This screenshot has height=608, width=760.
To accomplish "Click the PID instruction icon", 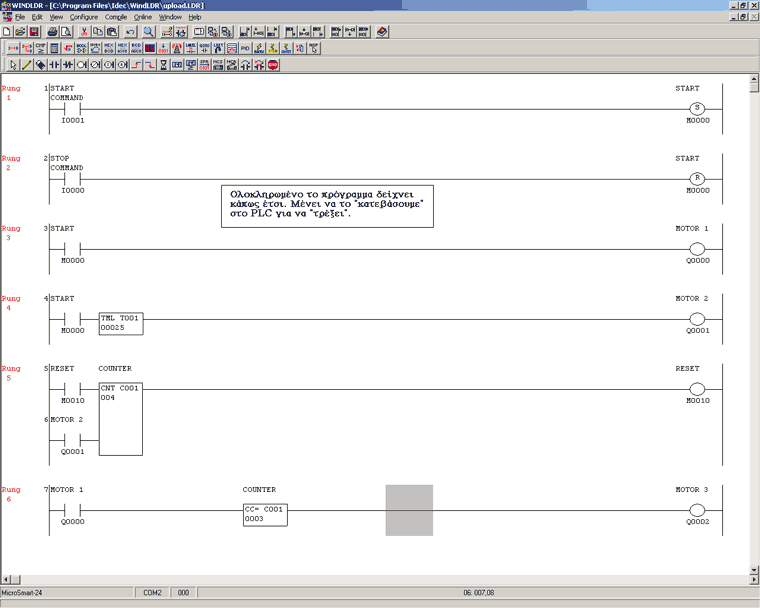I will [x=245, y=48].
